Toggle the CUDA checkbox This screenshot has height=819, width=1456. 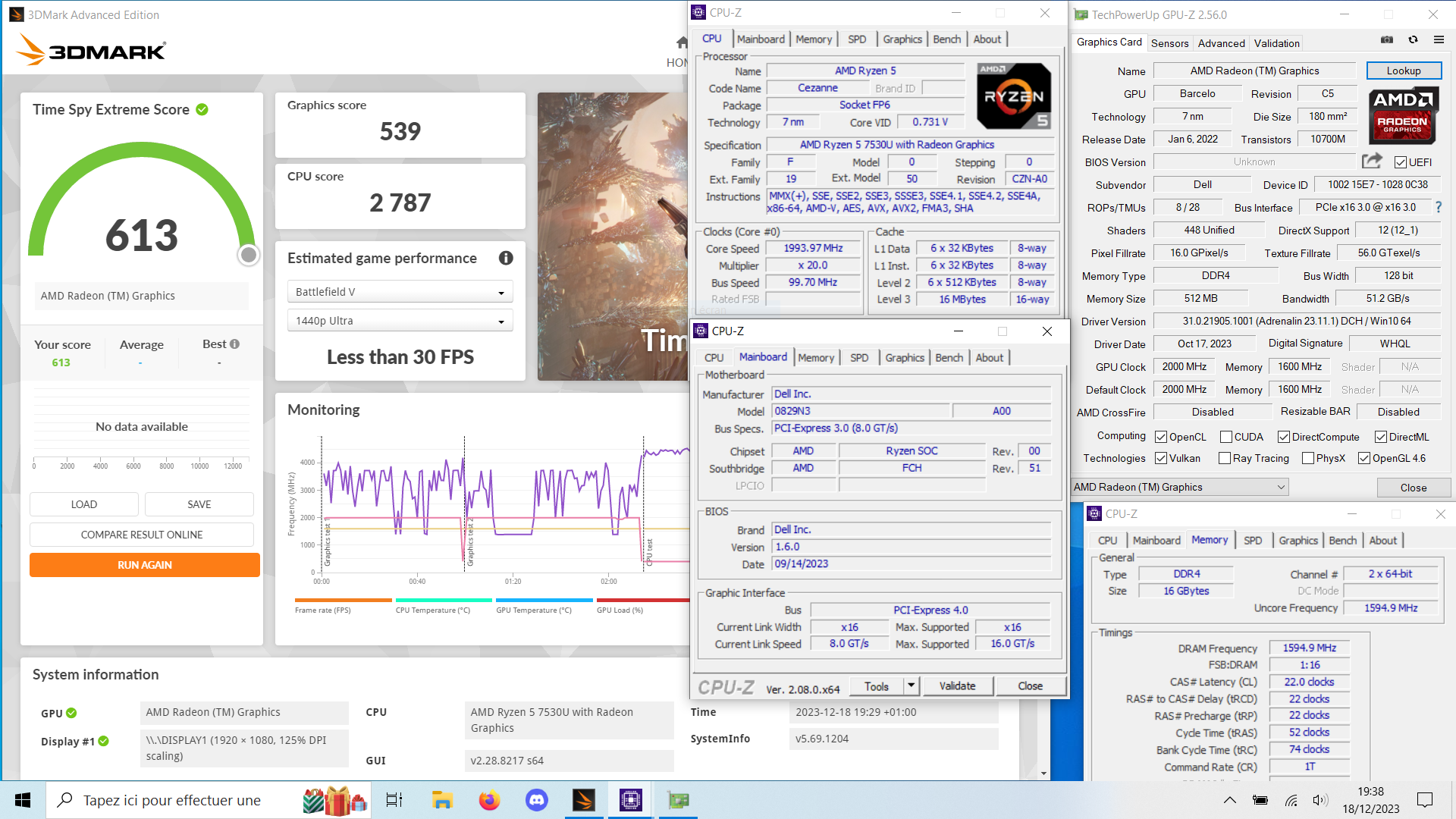point(1226,437)
